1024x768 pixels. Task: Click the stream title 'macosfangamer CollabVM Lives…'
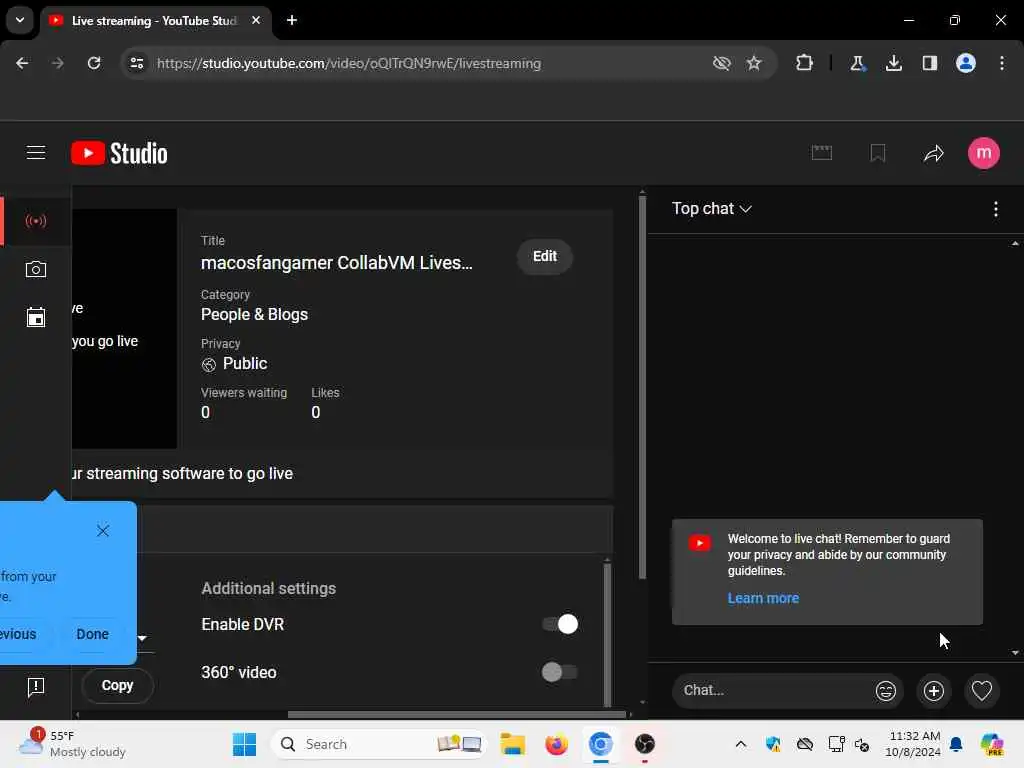click(336, 263)
